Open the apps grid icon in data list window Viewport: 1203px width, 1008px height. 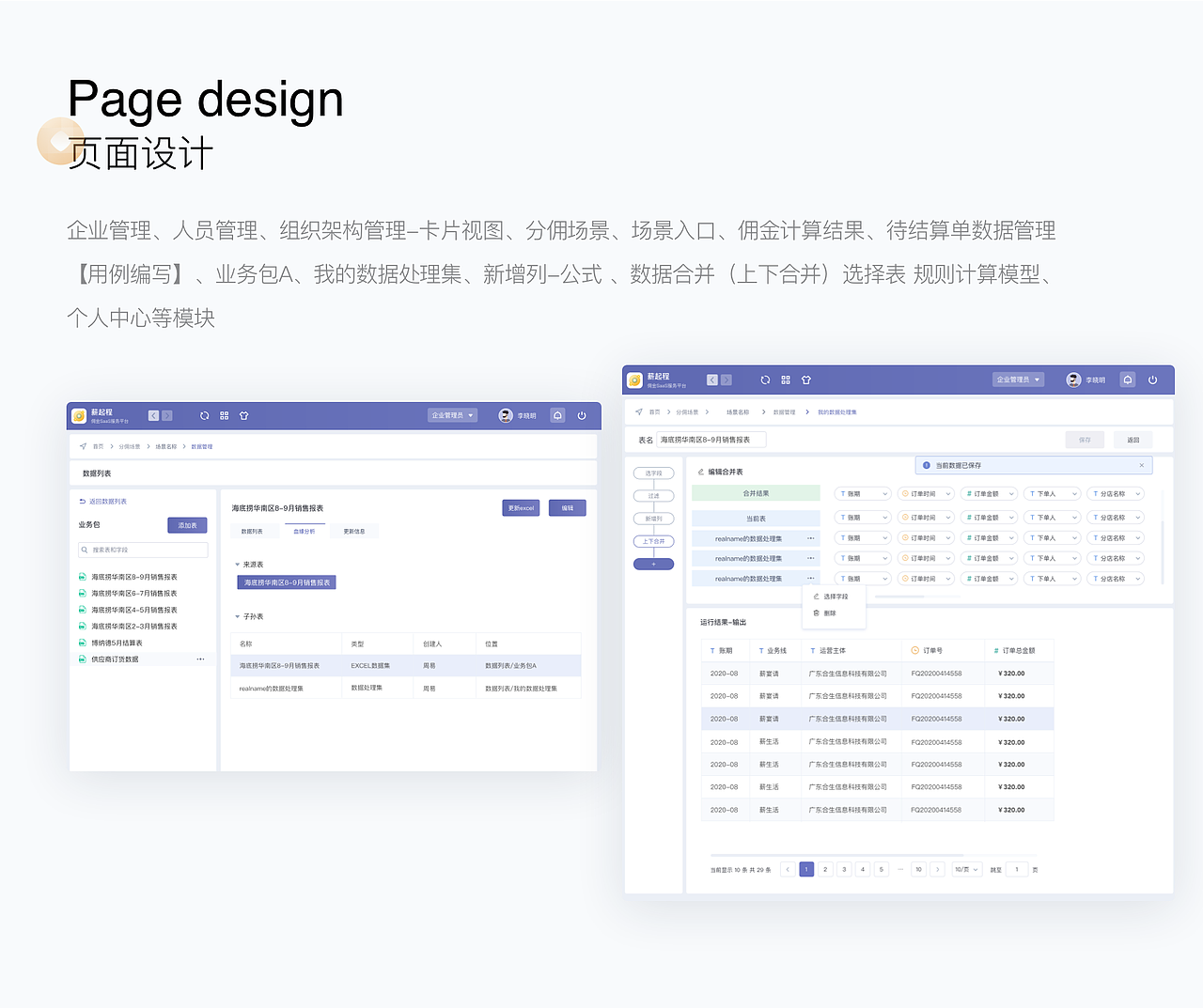click(225, 415)
